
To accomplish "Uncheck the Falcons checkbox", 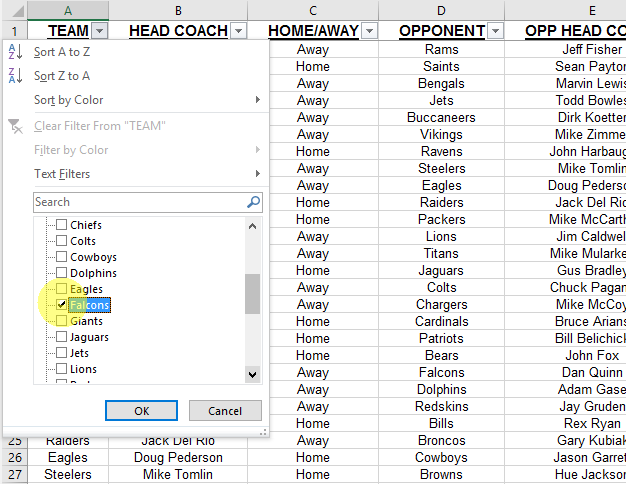I will [61, 305].
